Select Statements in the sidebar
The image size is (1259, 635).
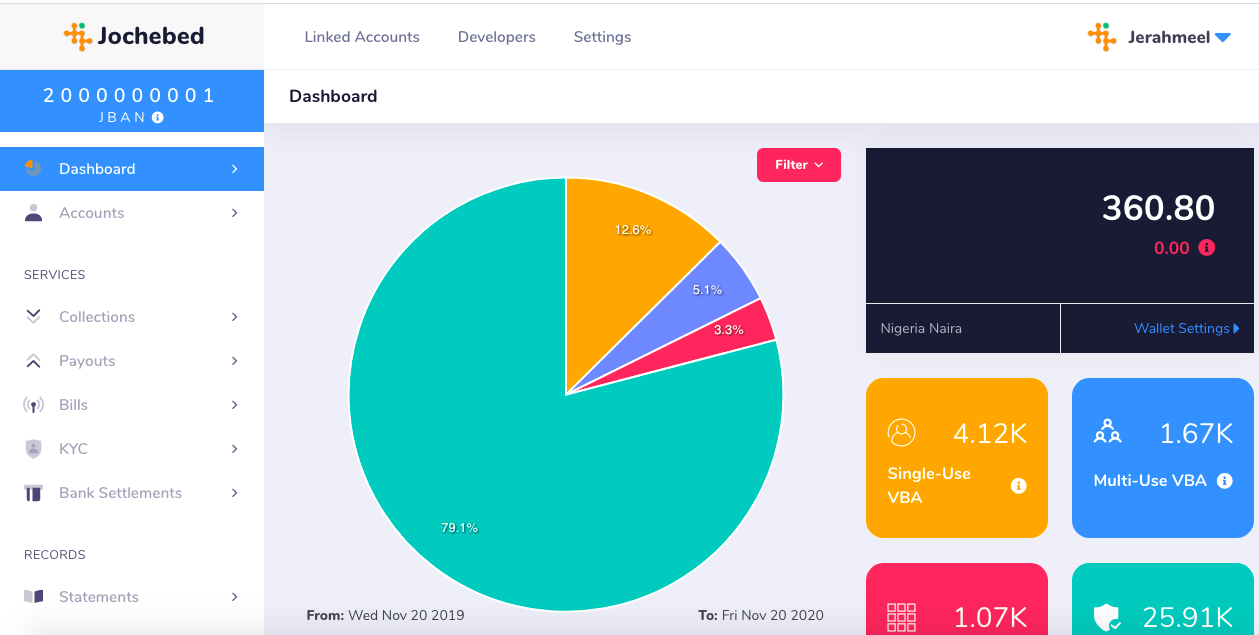(132, 597)
